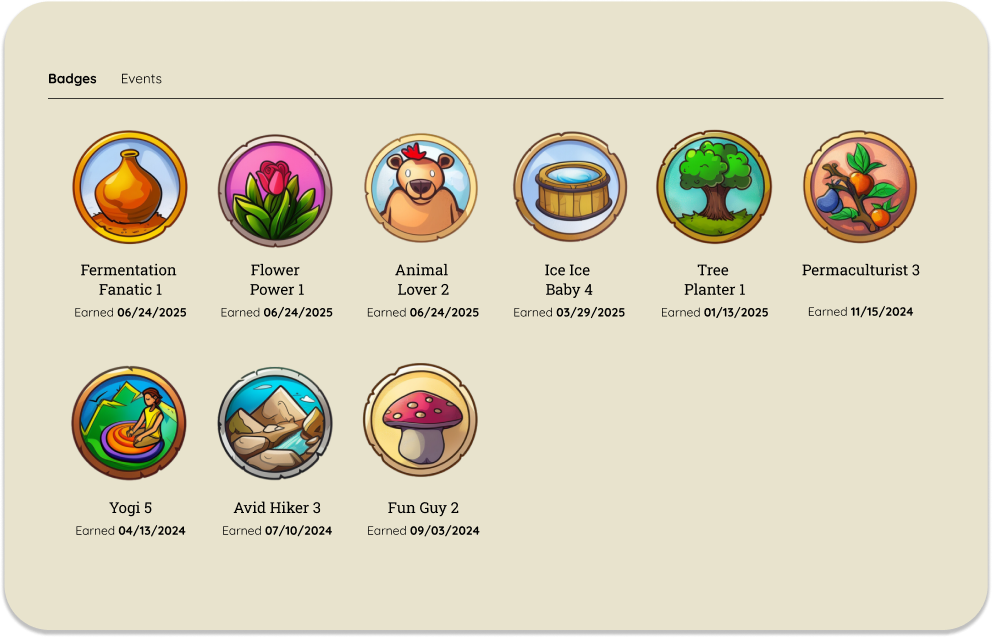Image resolution: width=993 pixels, height=638 pixels.
Task: Open the Permaculturist fruit branch badge icon
Action: click(x=860, y=187)
